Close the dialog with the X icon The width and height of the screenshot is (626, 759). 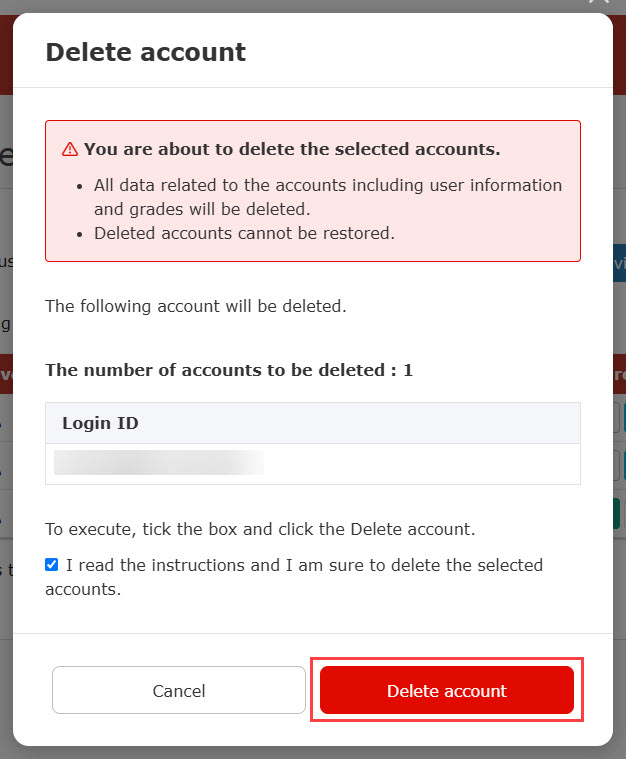point(599,4)
